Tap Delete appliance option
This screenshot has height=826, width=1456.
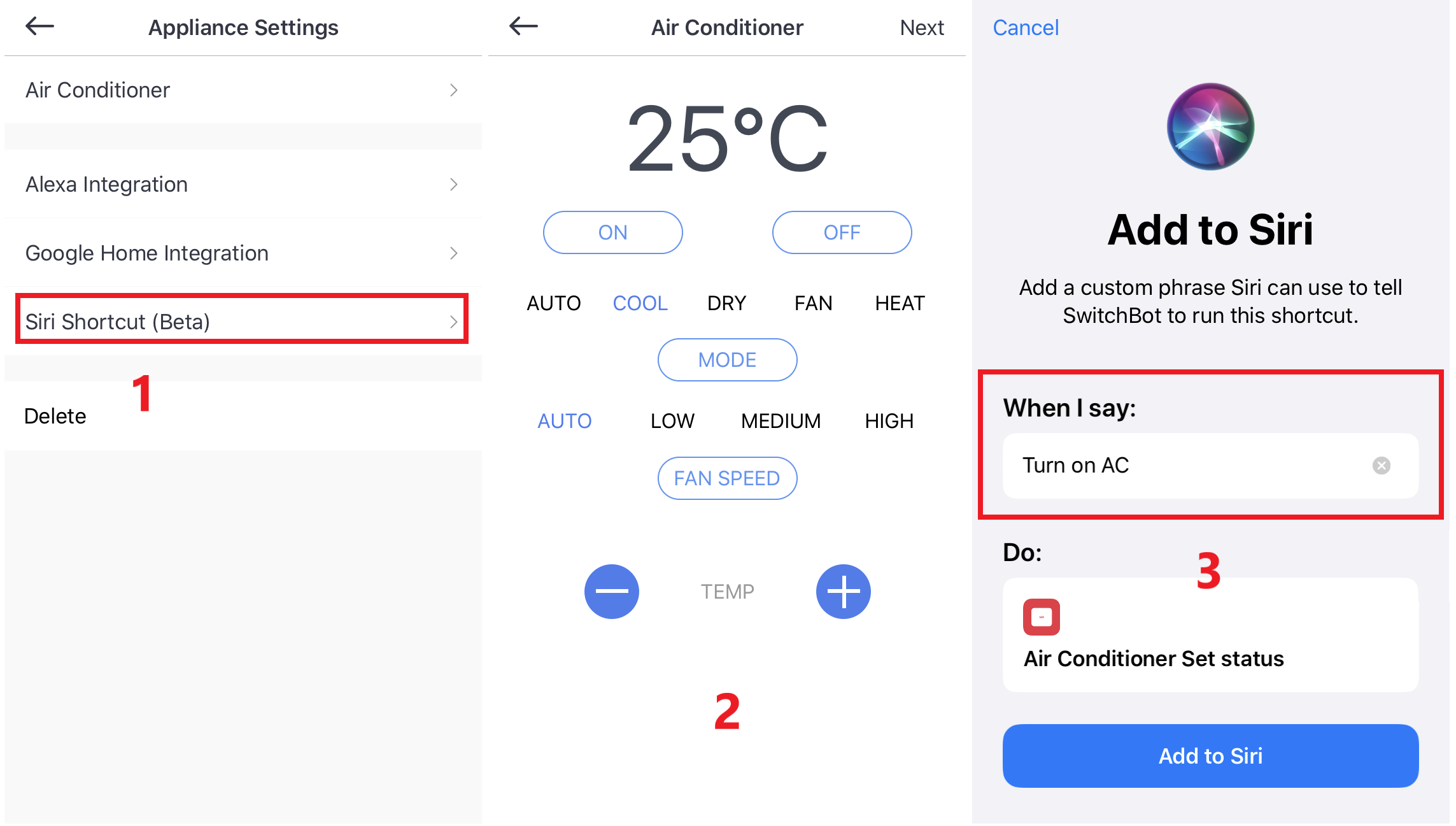(55, 416)
